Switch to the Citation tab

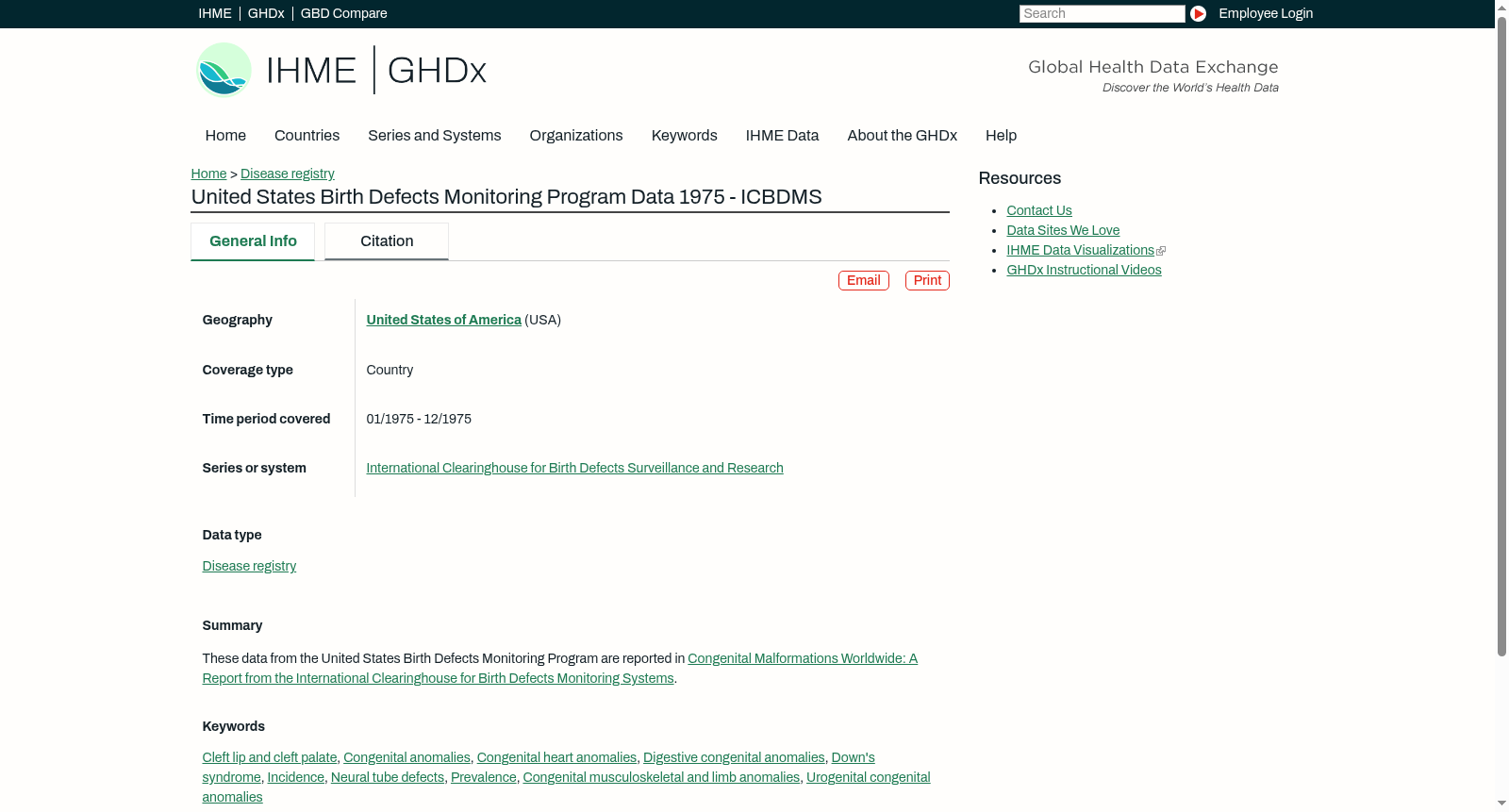click(x=387, y=241)
